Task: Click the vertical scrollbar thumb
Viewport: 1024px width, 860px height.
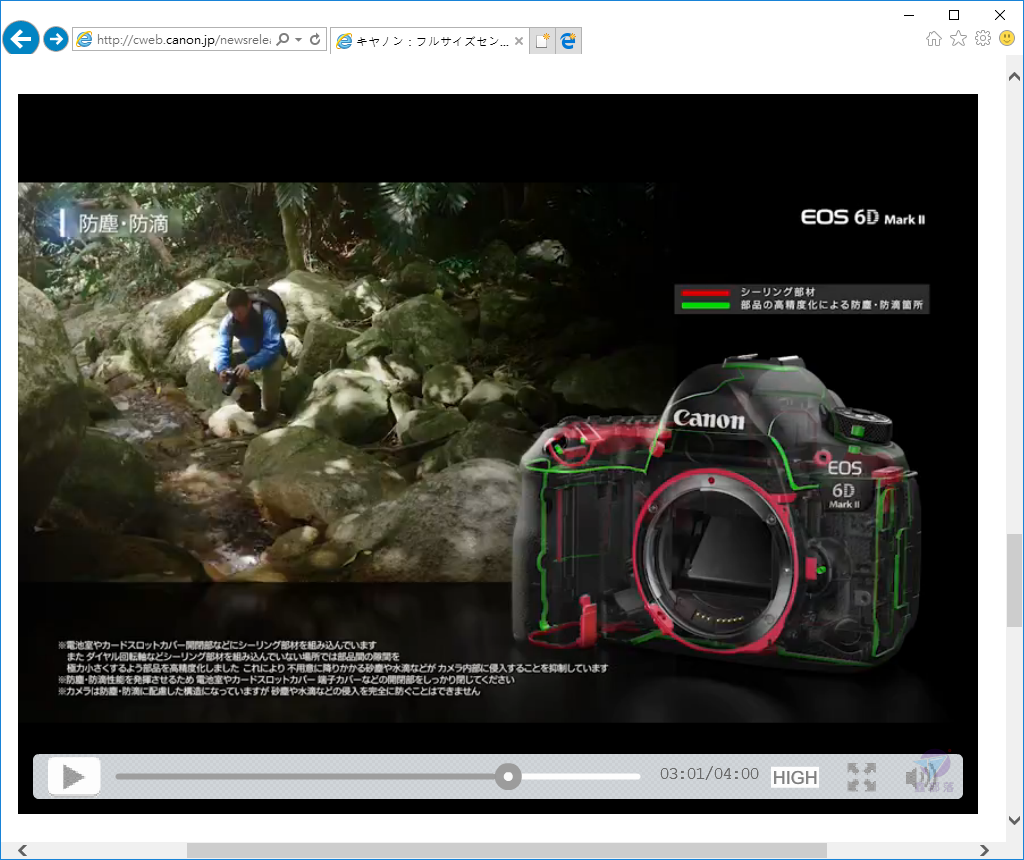Action: 1014,580
